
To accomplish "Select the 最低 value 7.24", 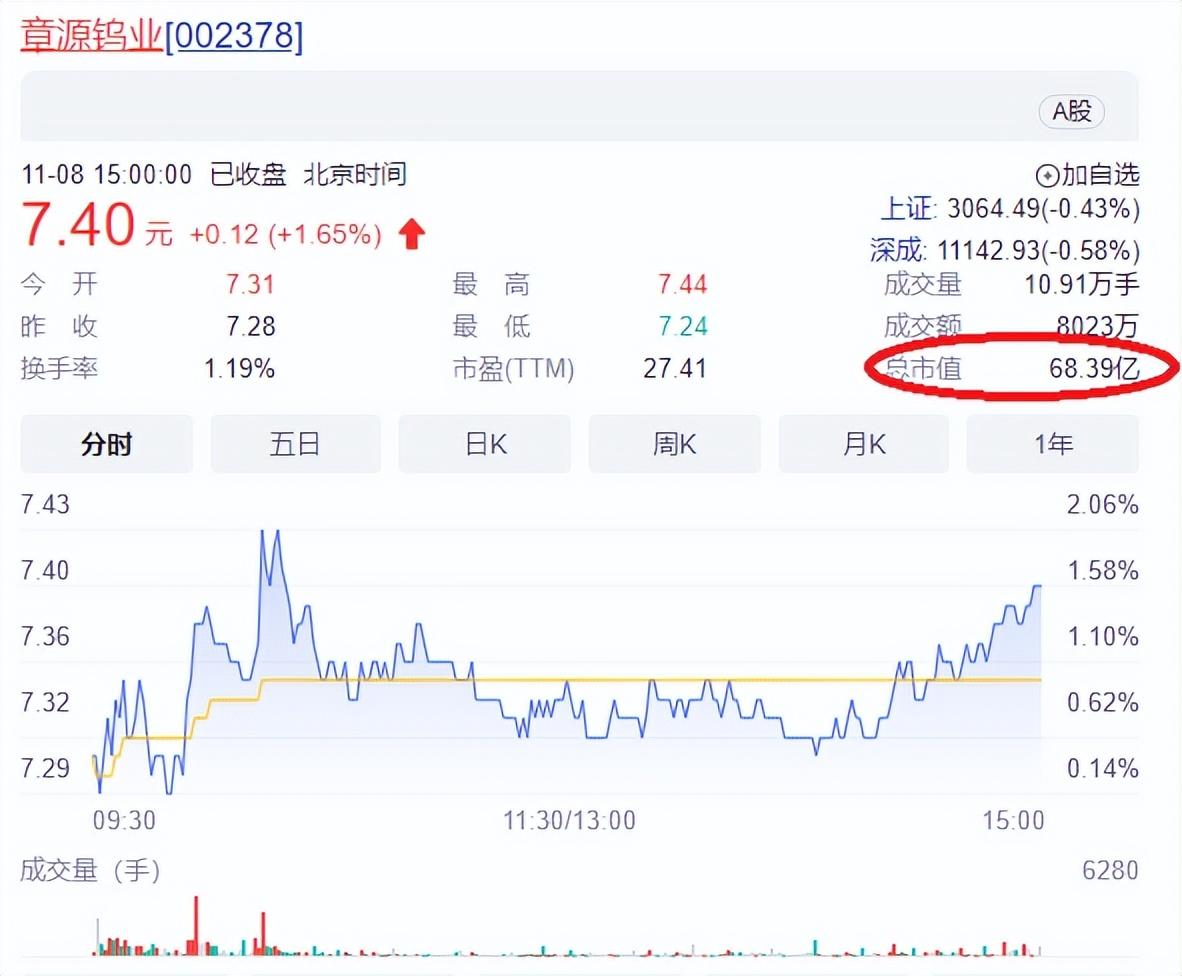I will [682, 326].
